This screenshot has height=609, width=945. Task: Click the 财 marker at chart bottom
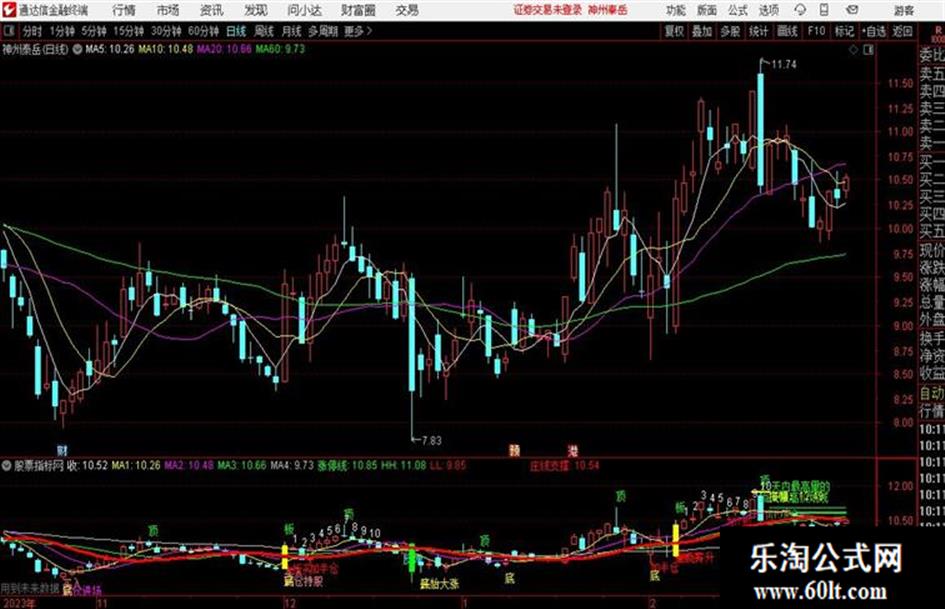[x=62, y=450]
